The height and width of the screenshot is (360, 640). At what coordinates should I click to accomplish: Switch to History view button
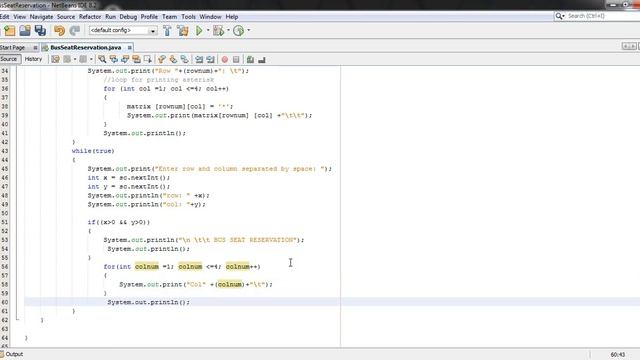click(x=33, y=59)
